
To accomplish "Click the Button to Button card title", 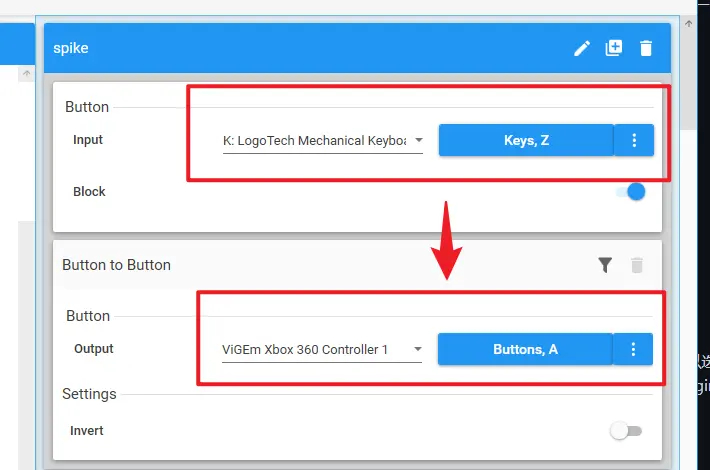I will 116,265.
